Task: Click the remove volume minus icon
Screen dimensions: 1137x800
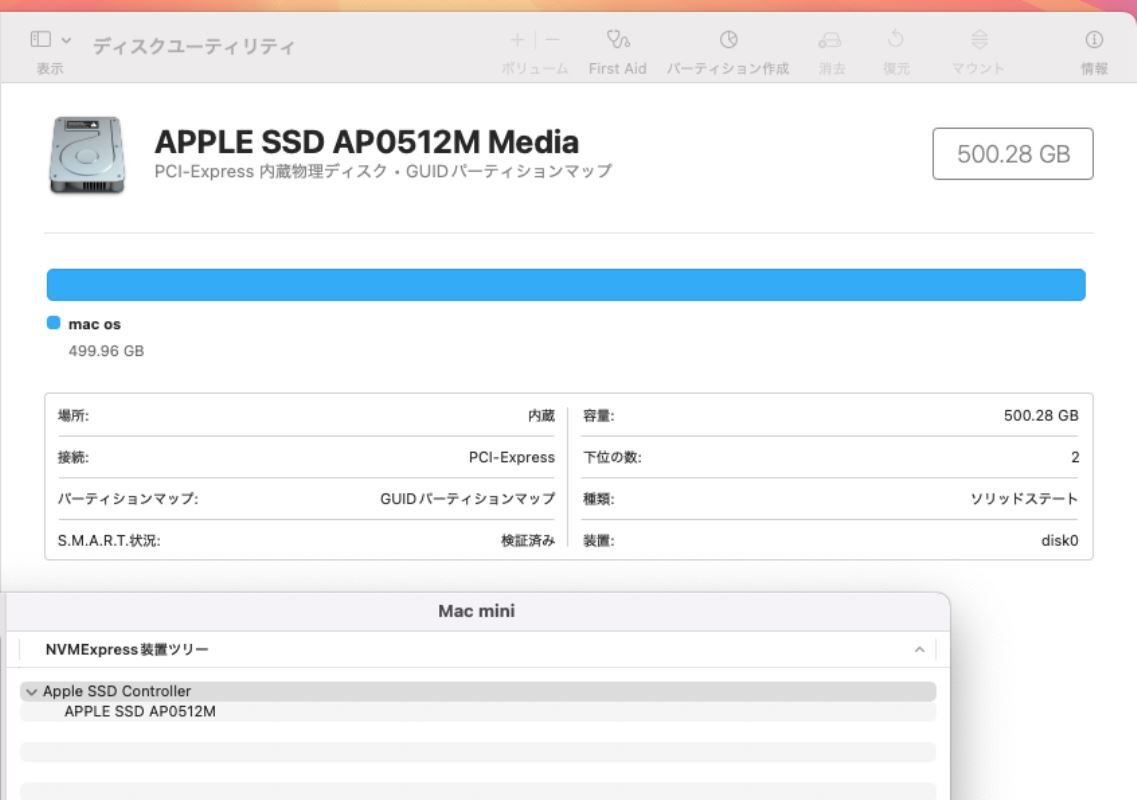Action: point(553,39)
